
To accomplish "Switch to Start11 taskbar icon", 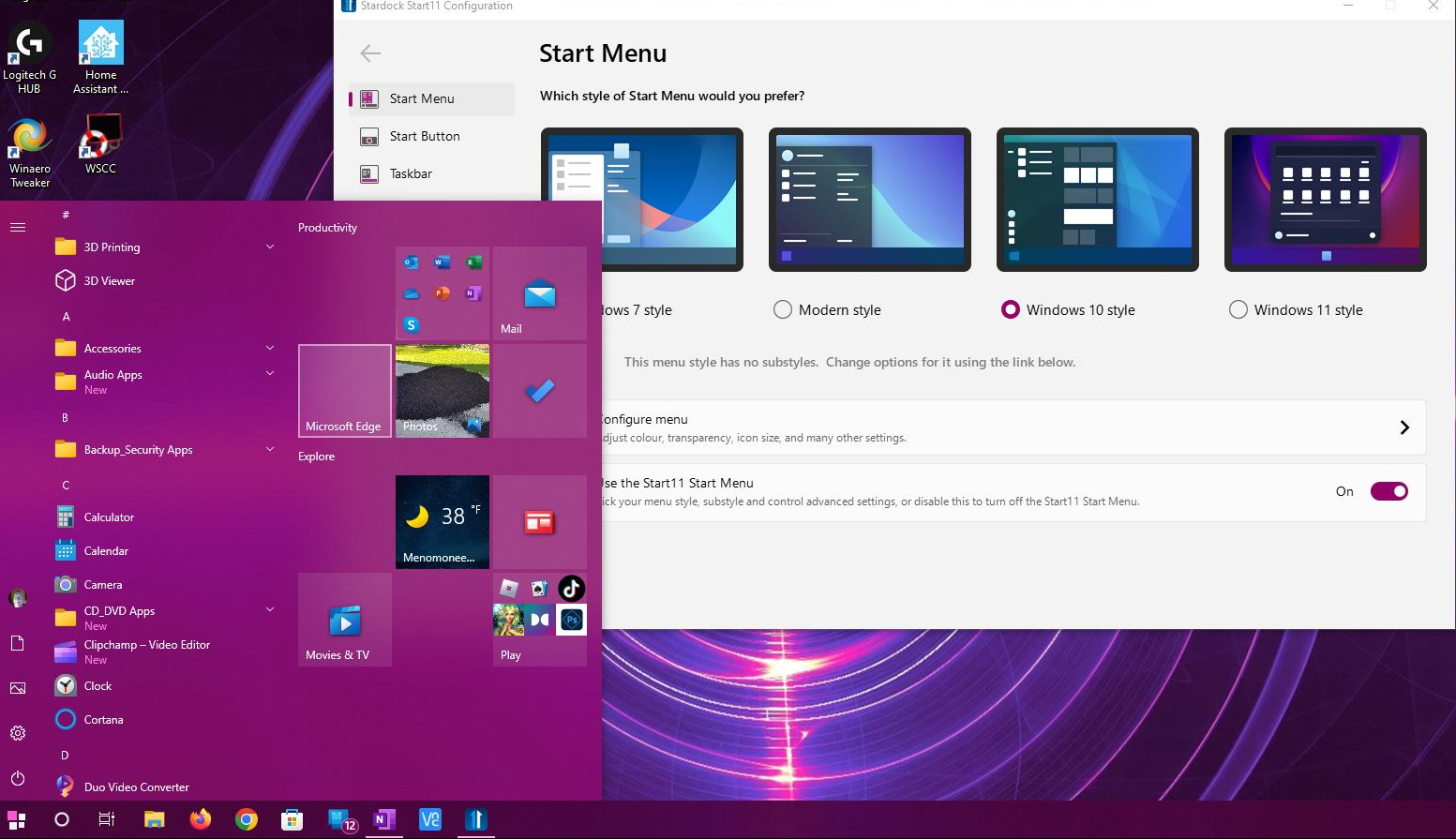I will (x=476, y=819).
